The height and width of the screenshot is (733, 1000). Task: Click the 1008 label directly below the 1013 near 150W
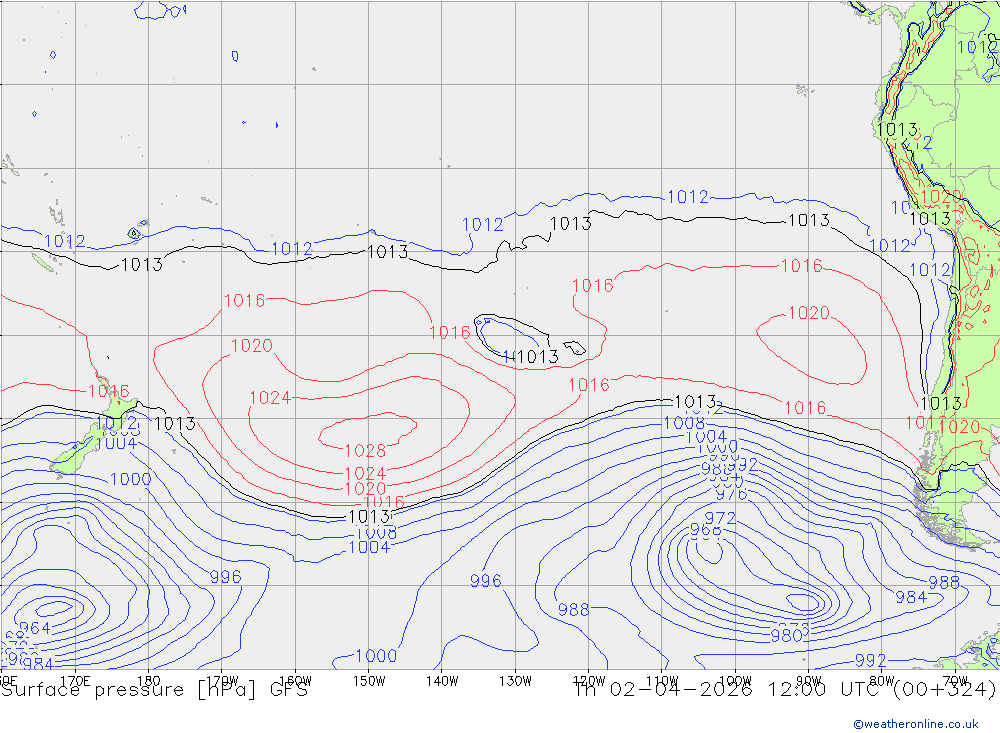(x=376, y=533)
